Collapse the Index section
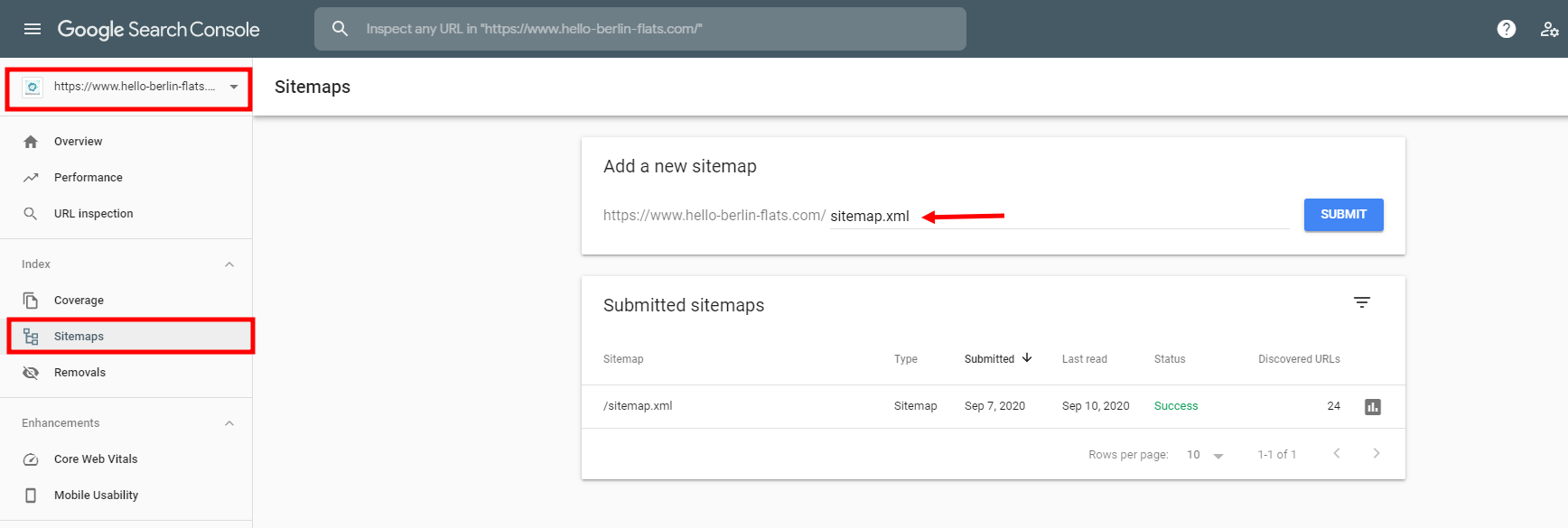 point(229,264)
